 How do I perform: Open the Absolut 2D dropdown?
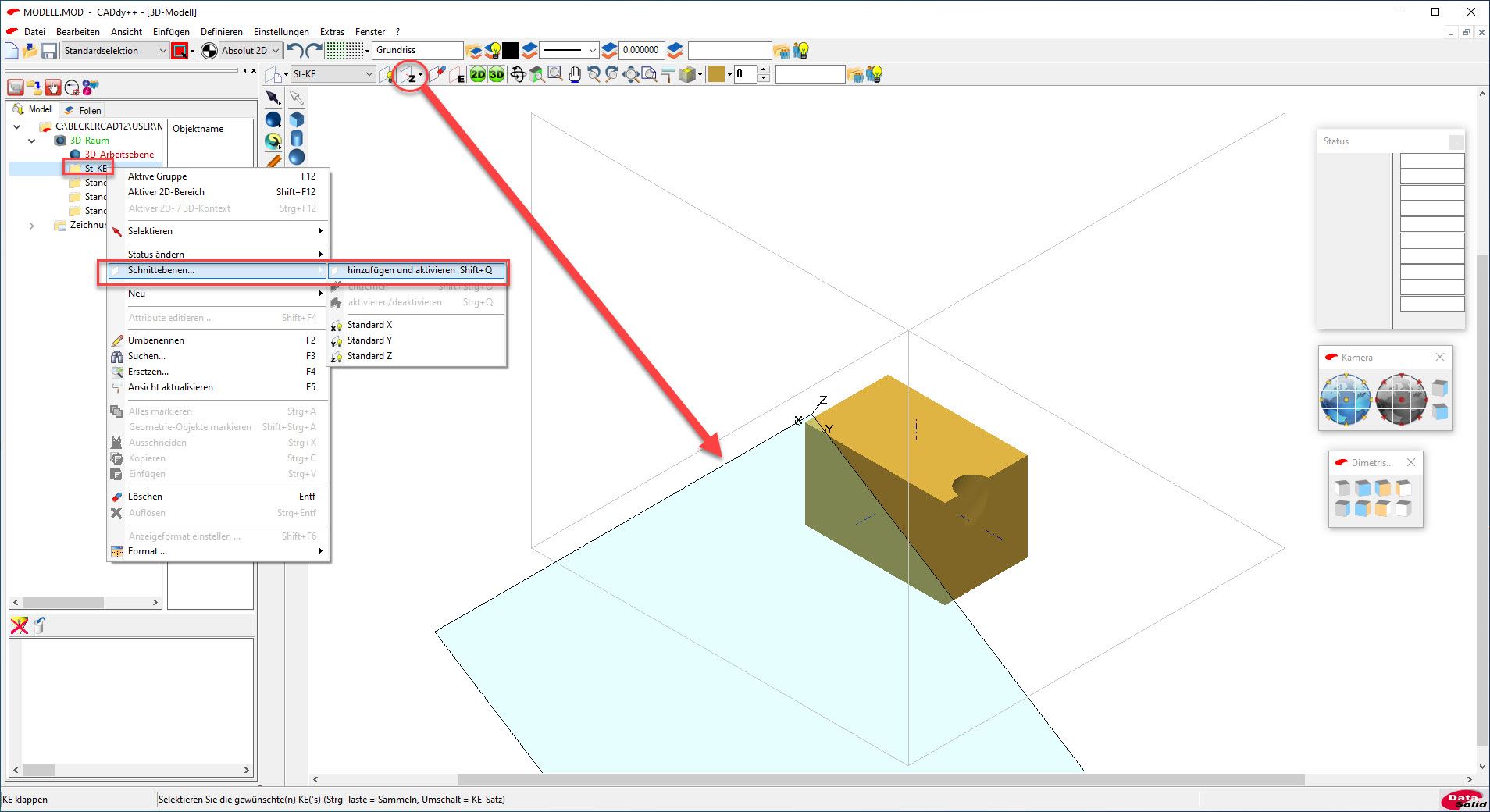pyautogui.click(x=251, y=51)
